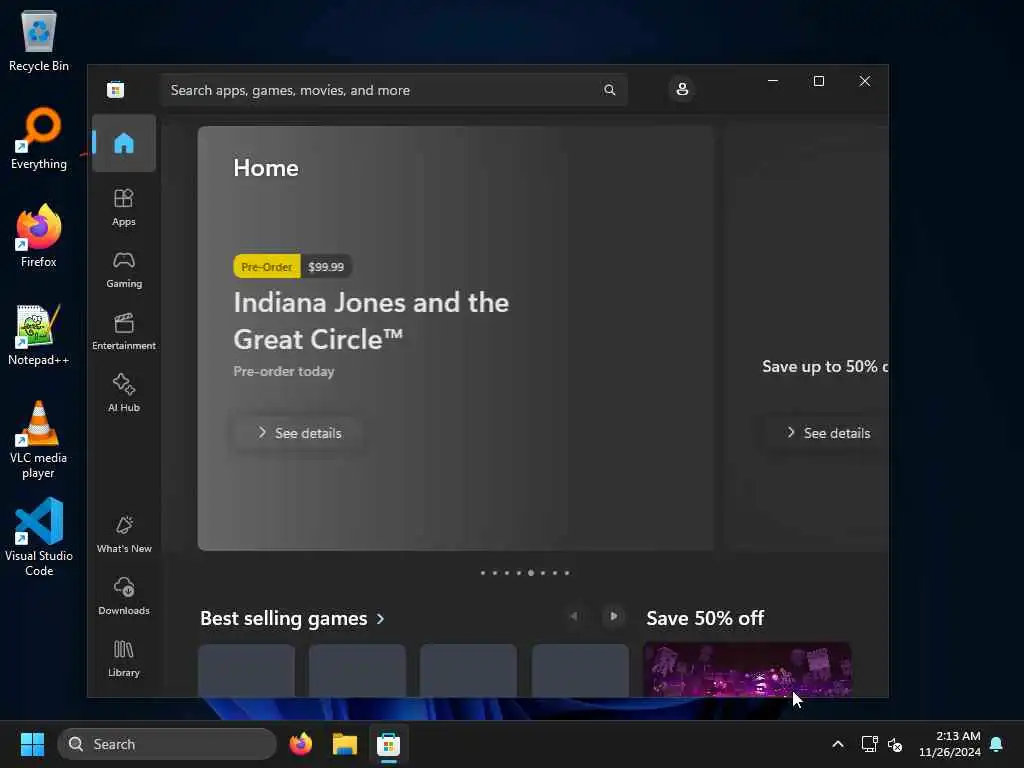Viewport: 1024px width, 768px height.
Task: Open File Explorer from the taskbar
Action: (345, 744)
